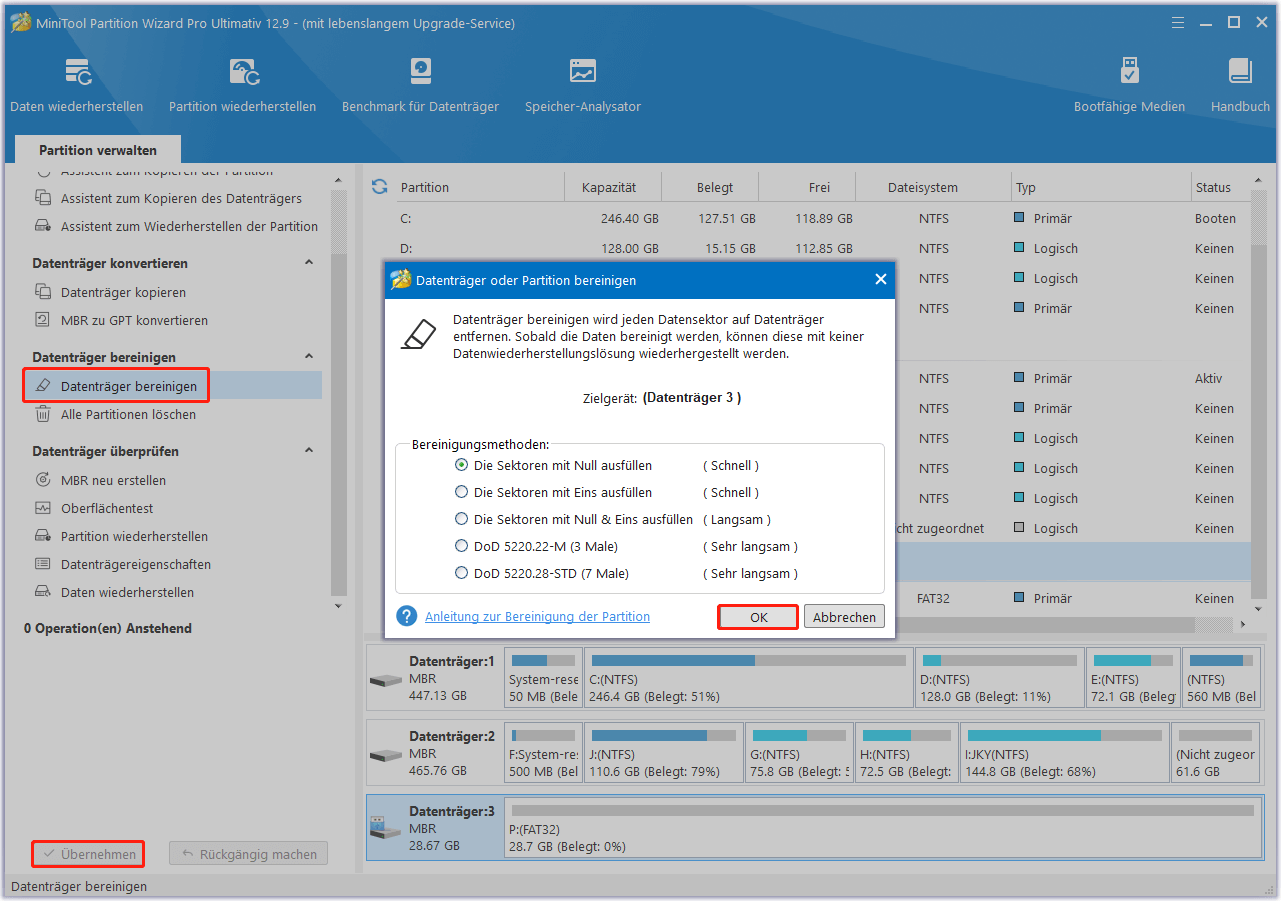Select unallocated 61.6 GB block on Datenträger 2
The image size is (1281, 901).
point(1216,753)
